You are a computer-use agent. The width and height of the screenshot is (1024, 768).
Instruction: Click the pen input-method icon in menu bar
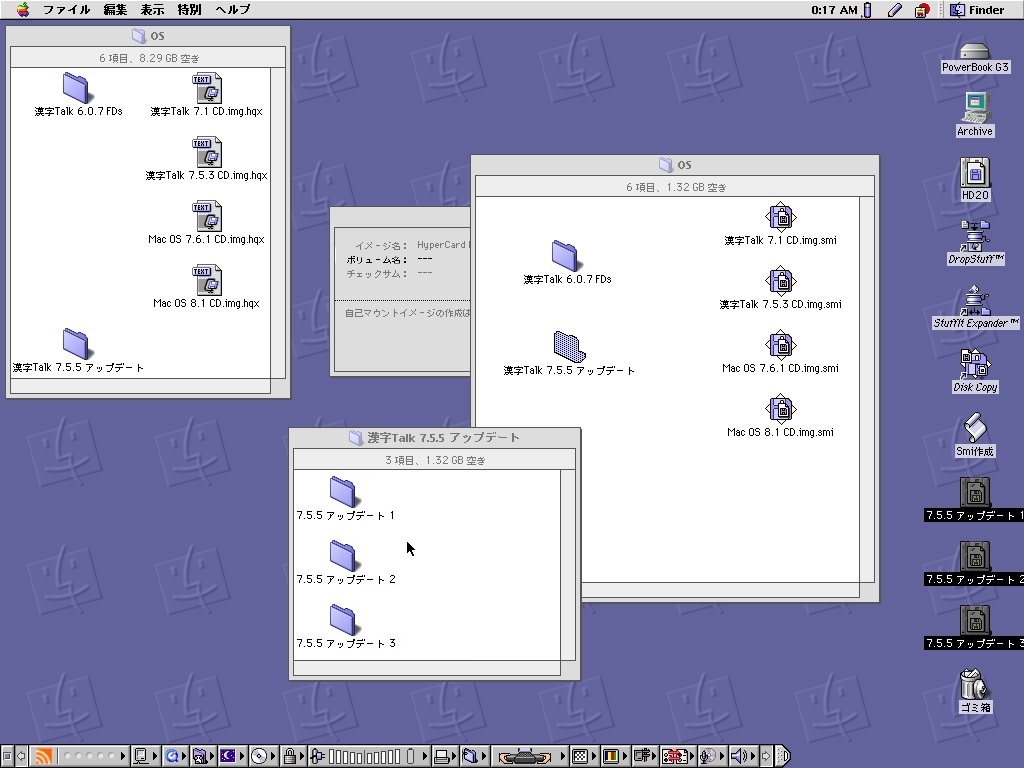(x=895, y=9)
